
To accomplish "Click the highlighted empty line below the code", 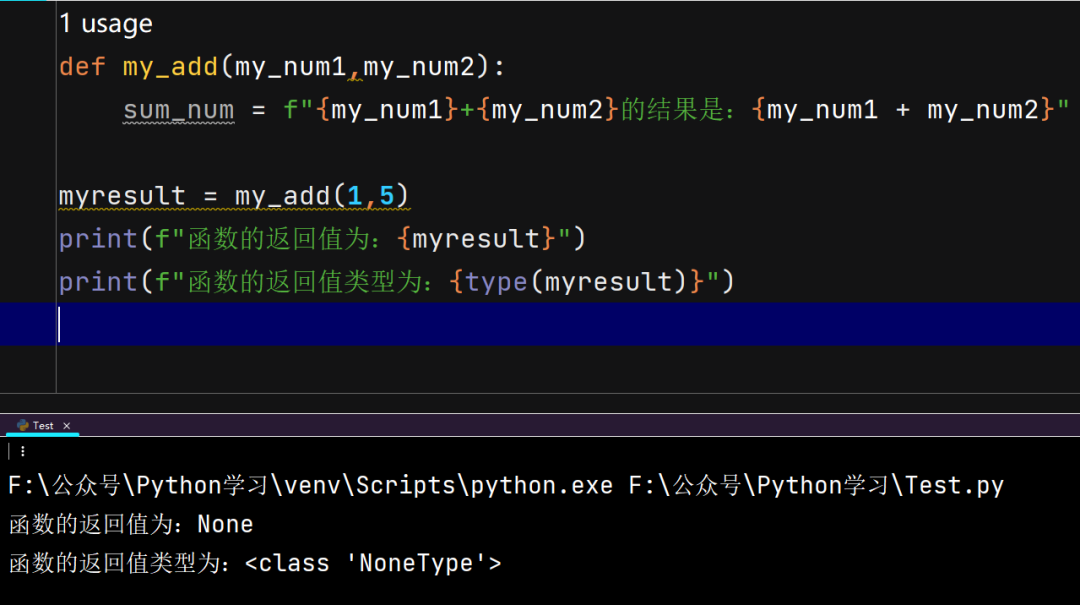I will [300, 324].
